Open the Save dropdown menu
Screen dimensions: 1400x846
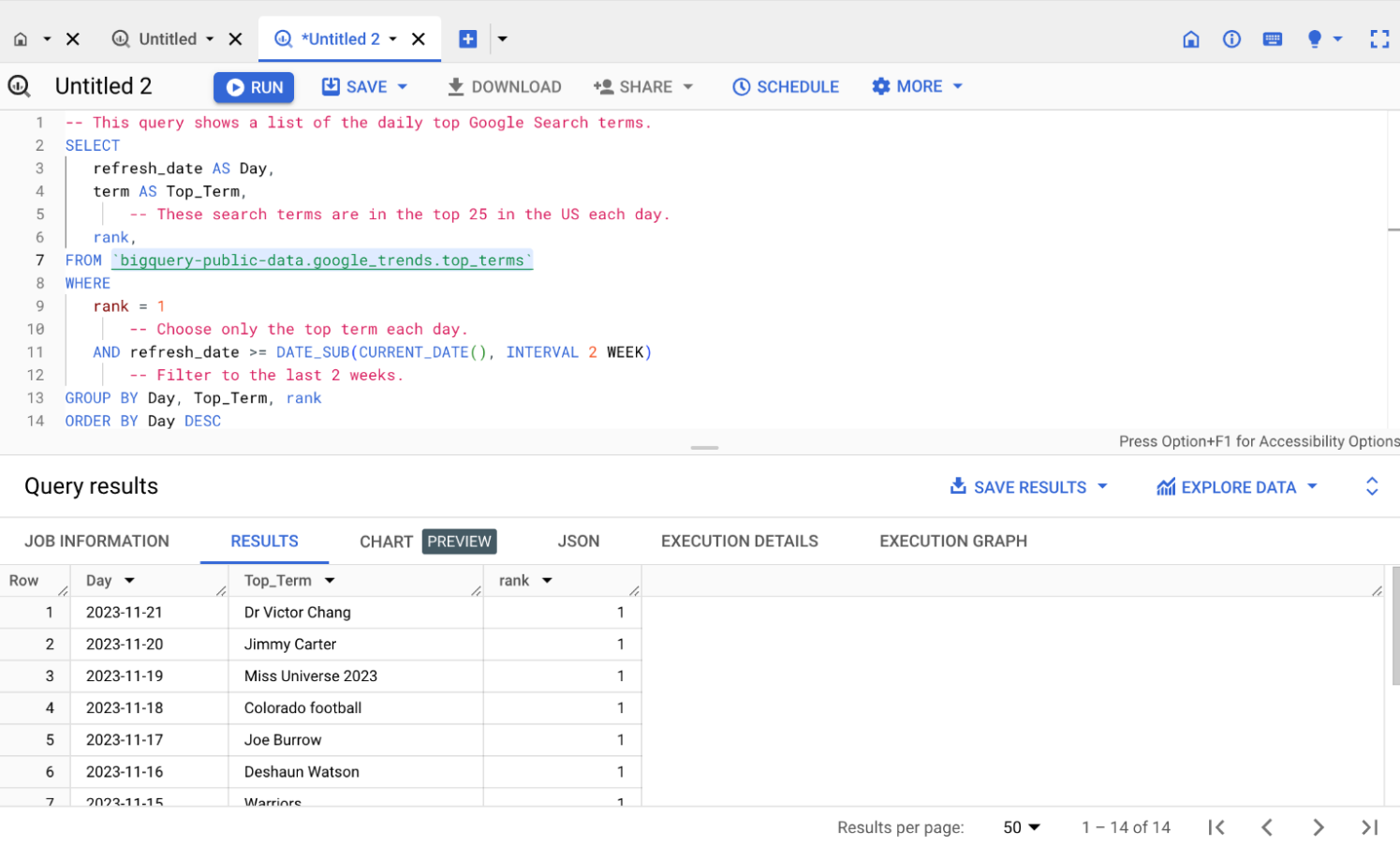[x=365, y=86]
